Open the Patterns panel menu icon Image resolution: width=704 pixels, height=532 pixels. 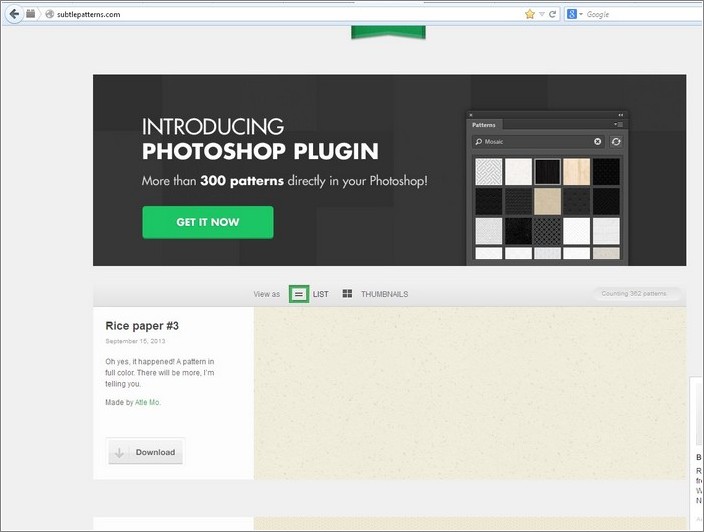618,124
